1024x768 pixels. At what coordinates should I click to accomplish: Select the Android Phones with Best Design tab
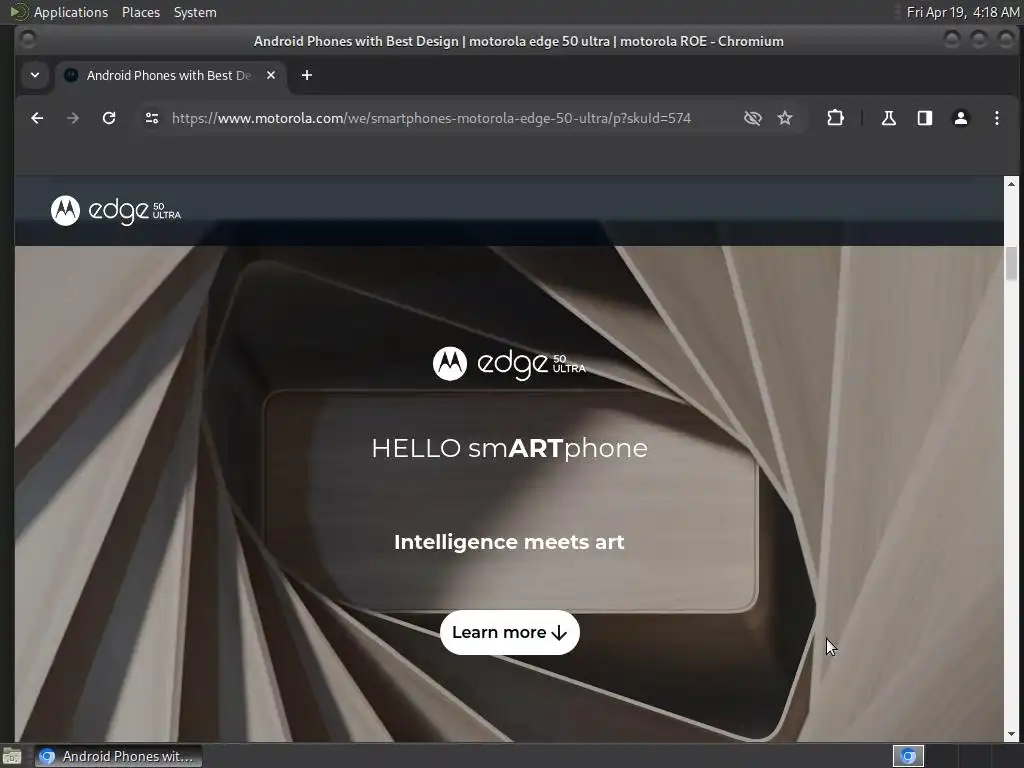[x=168, y=75]
